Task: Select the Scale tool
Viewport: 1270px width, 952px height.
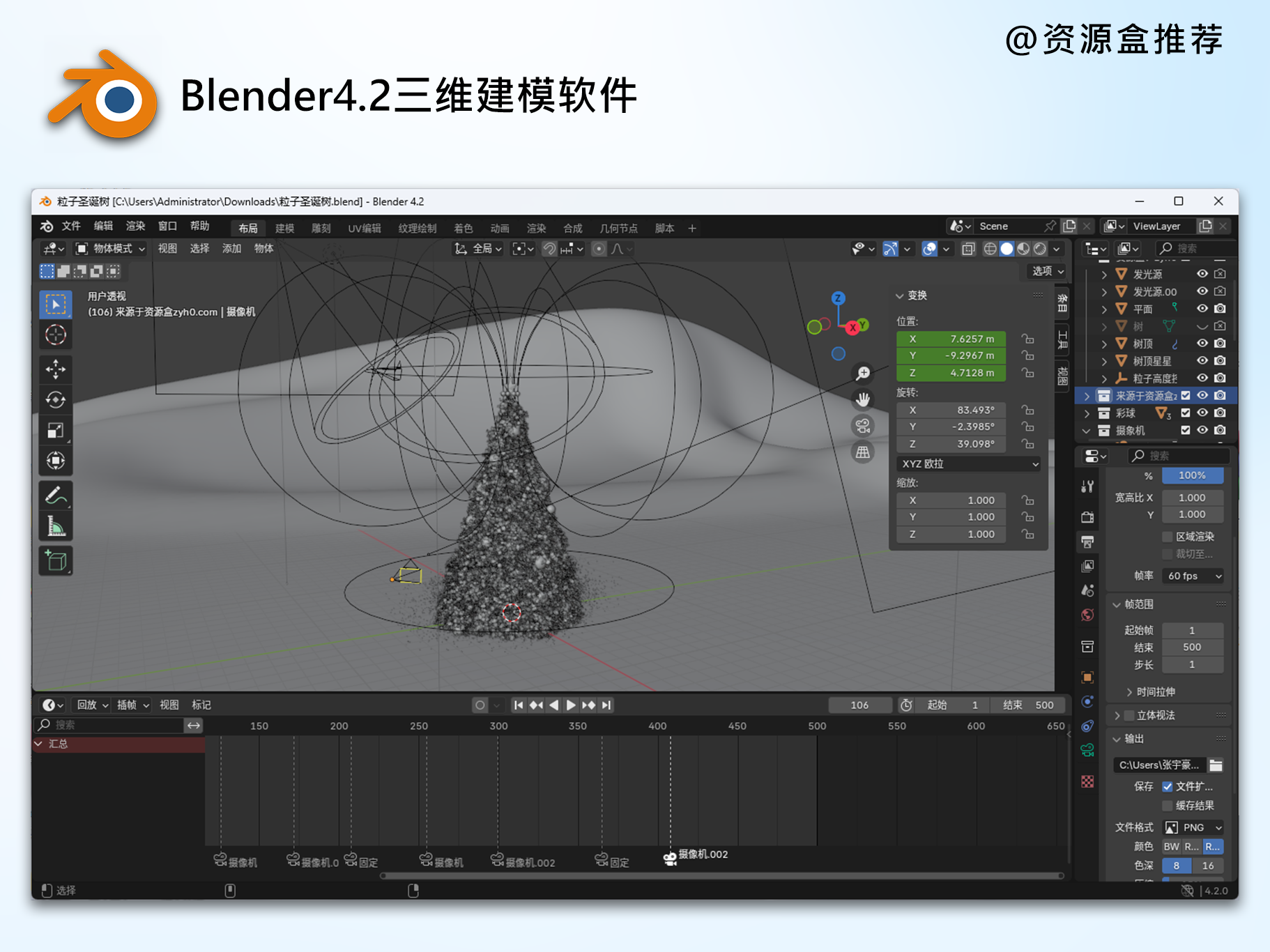Action: coord(56,430)
